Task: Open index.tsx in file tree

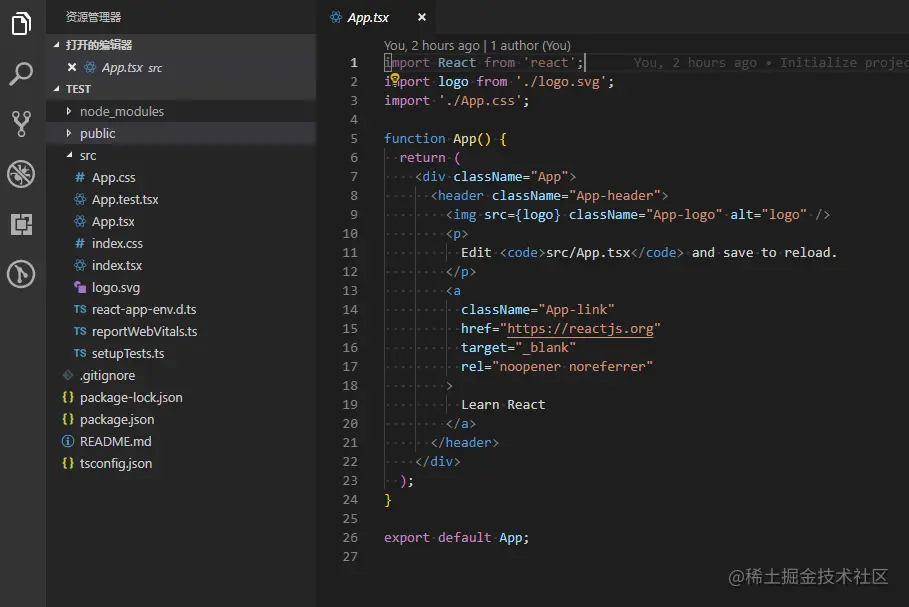Action: (x=181, y=266)
